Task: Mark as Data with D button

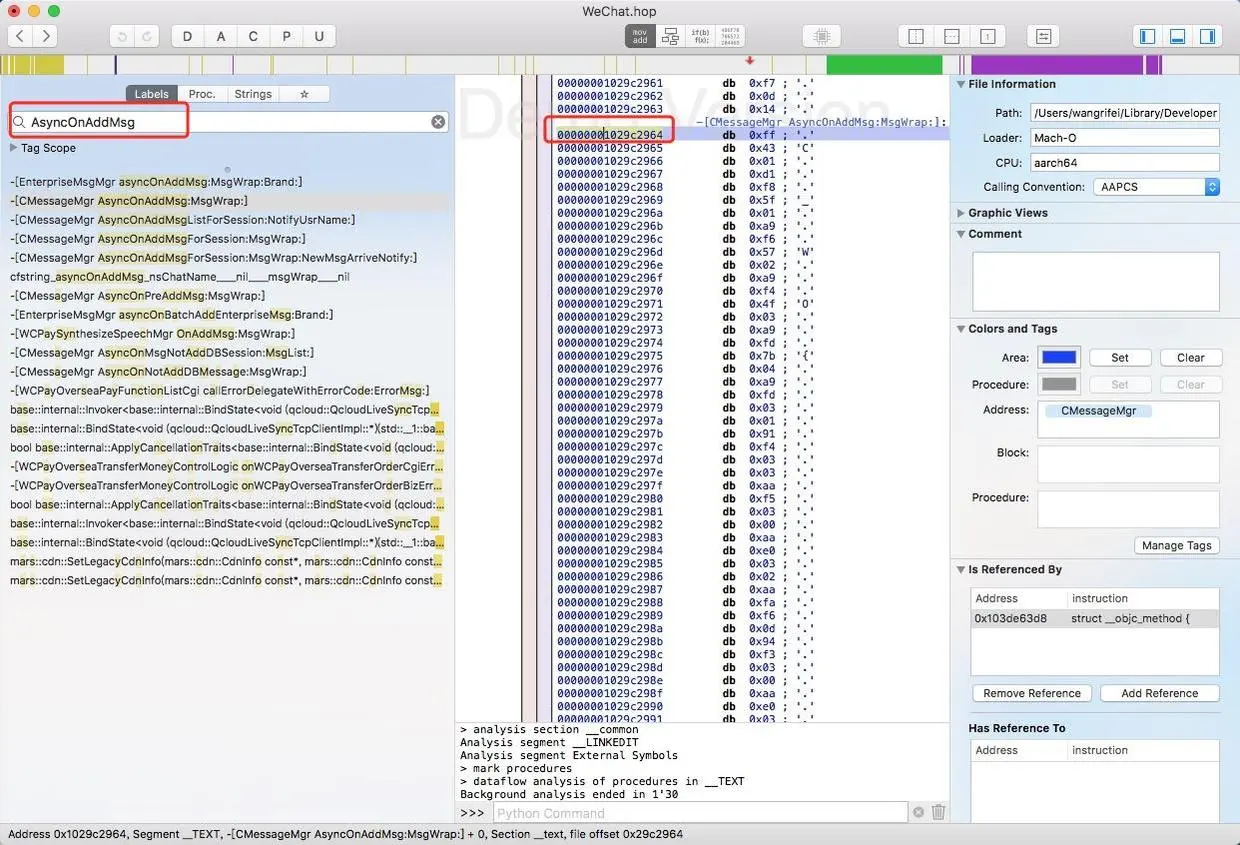Action: [x=188, y=36]
